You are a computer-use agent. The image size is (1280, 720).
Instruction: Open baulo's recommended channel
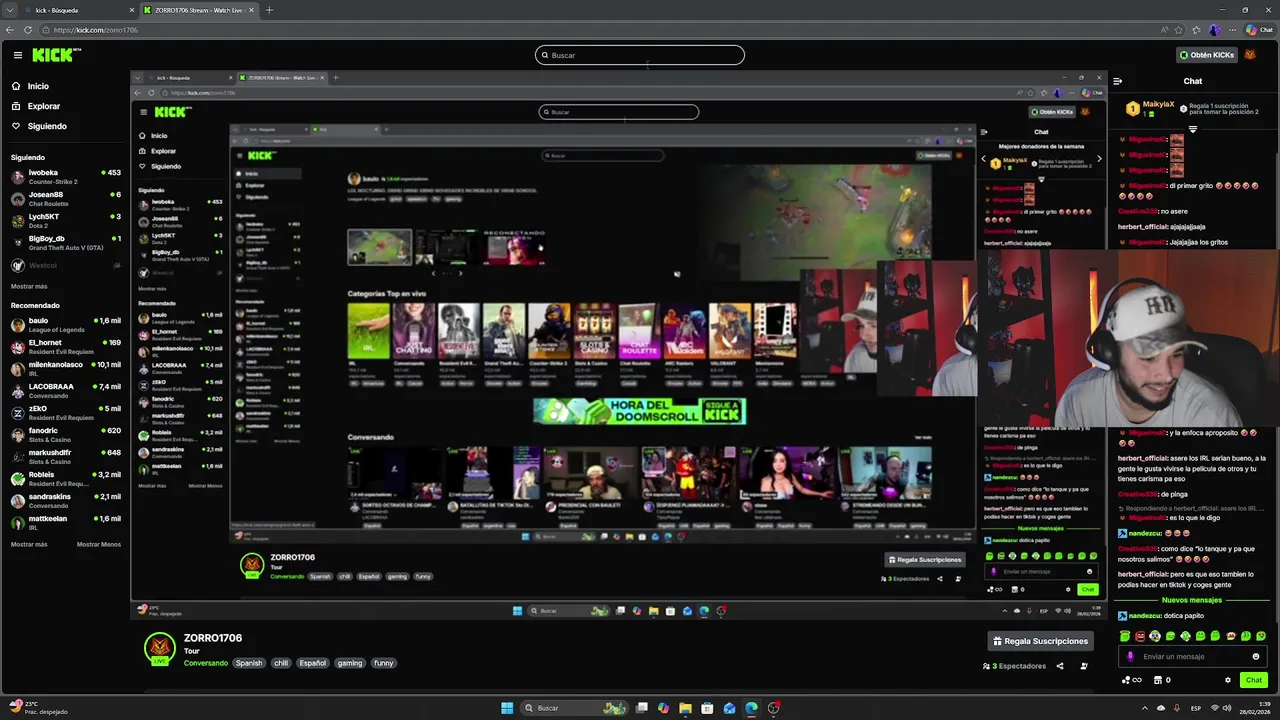tap(65, 324)
